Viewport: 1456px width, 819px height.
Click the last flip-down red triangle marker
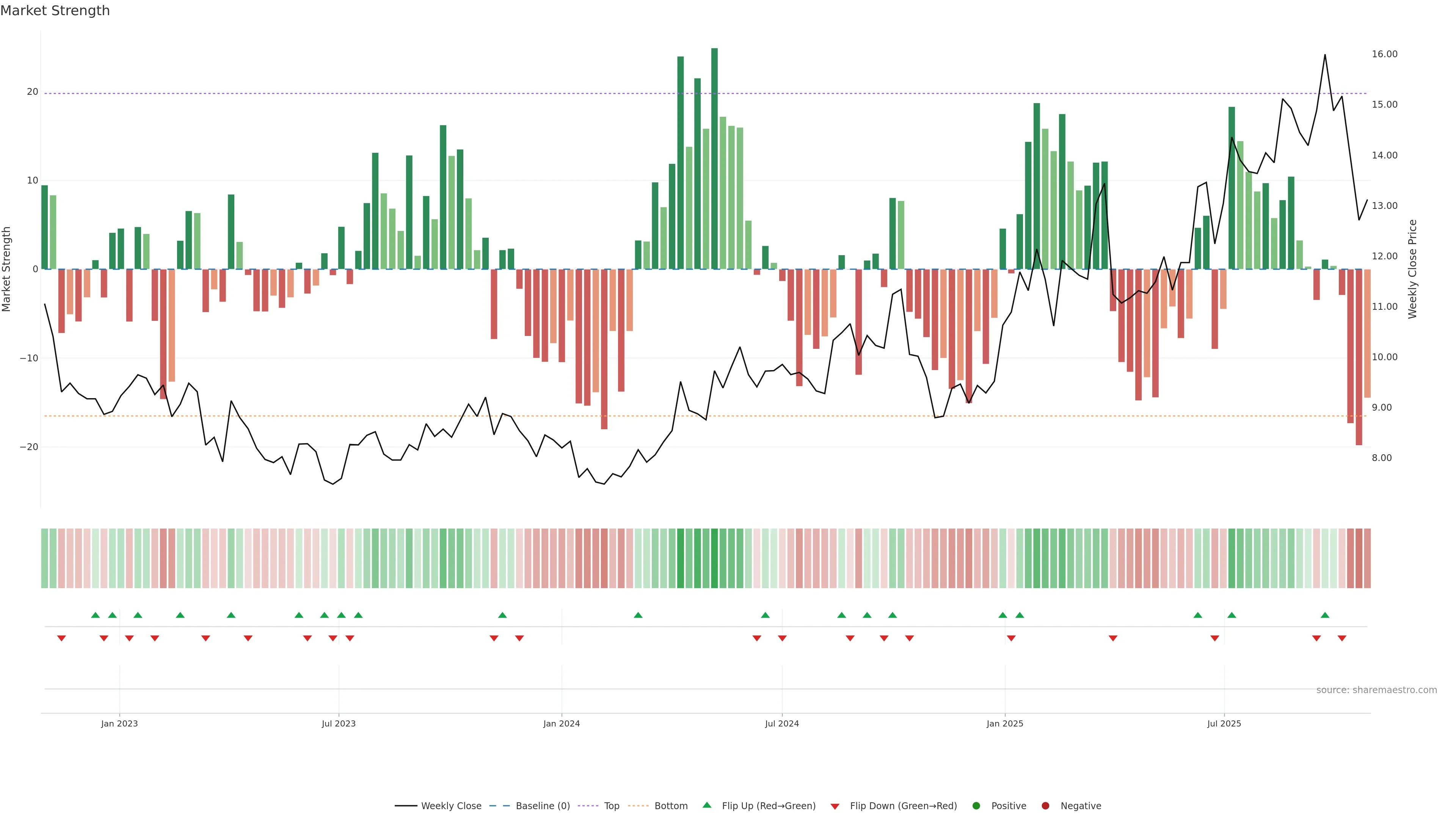(1342, 638)
